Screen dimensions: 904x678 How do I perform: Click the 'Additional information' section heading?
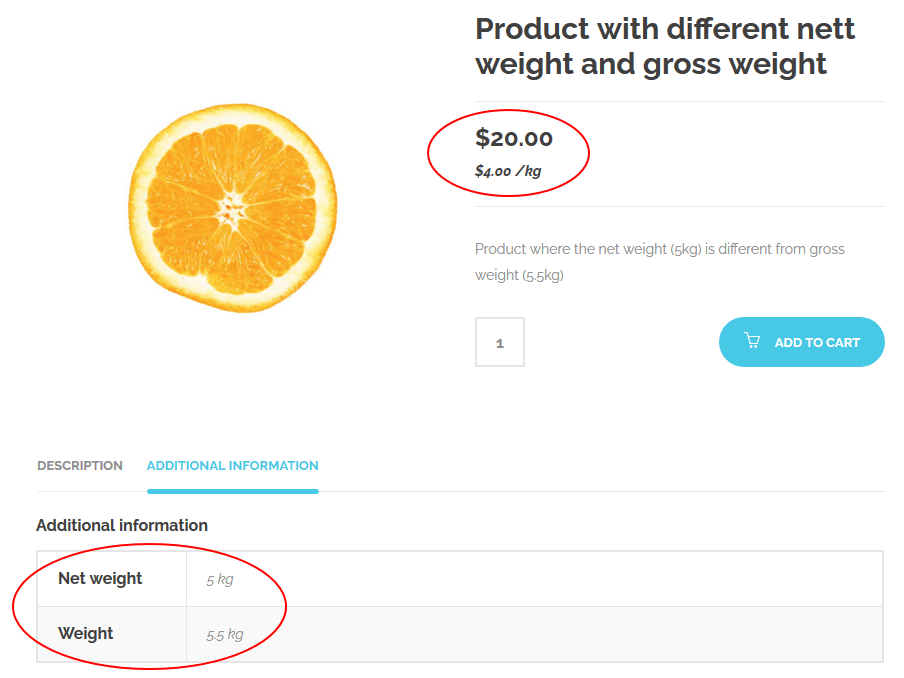point(122,525)
